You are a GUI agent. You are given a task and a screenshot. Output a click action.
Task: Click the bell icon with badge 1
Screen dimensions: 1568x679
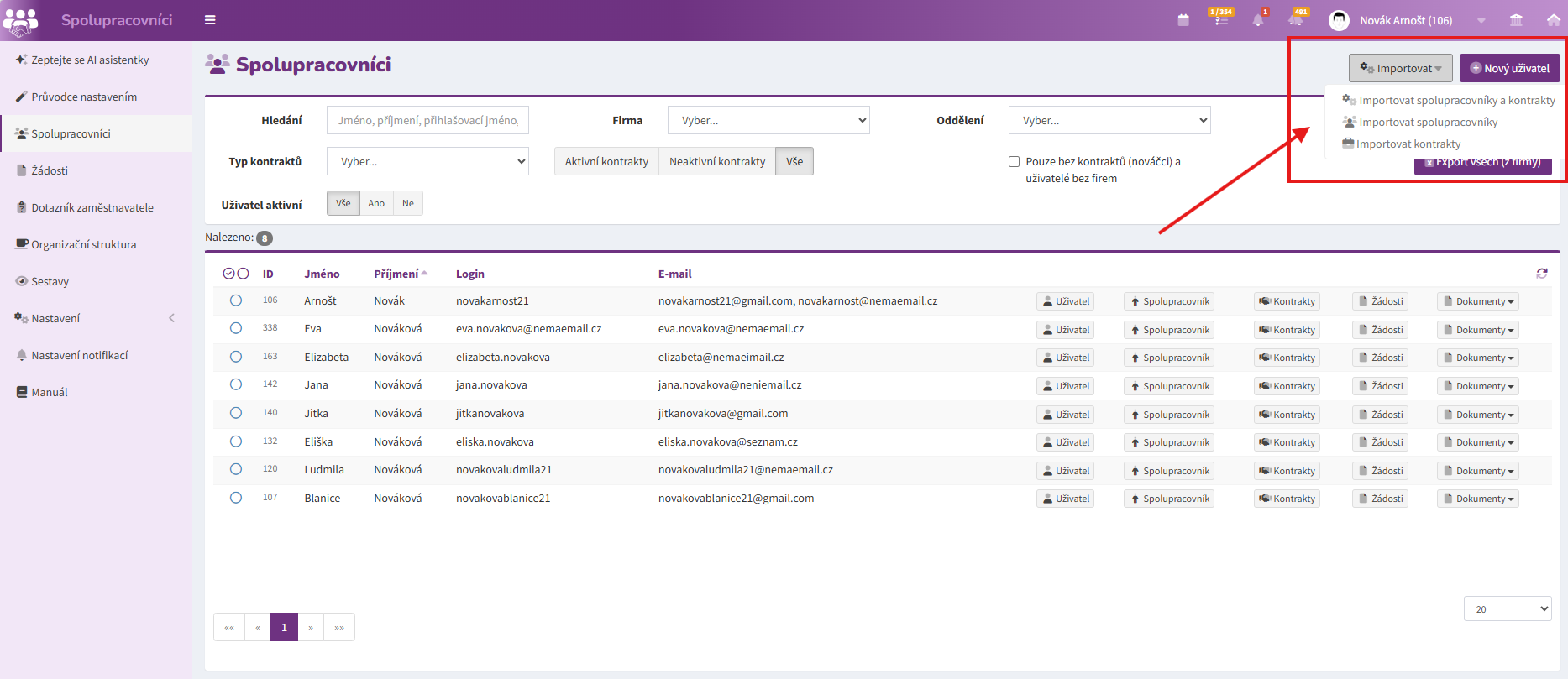[x=1258, y=19]
